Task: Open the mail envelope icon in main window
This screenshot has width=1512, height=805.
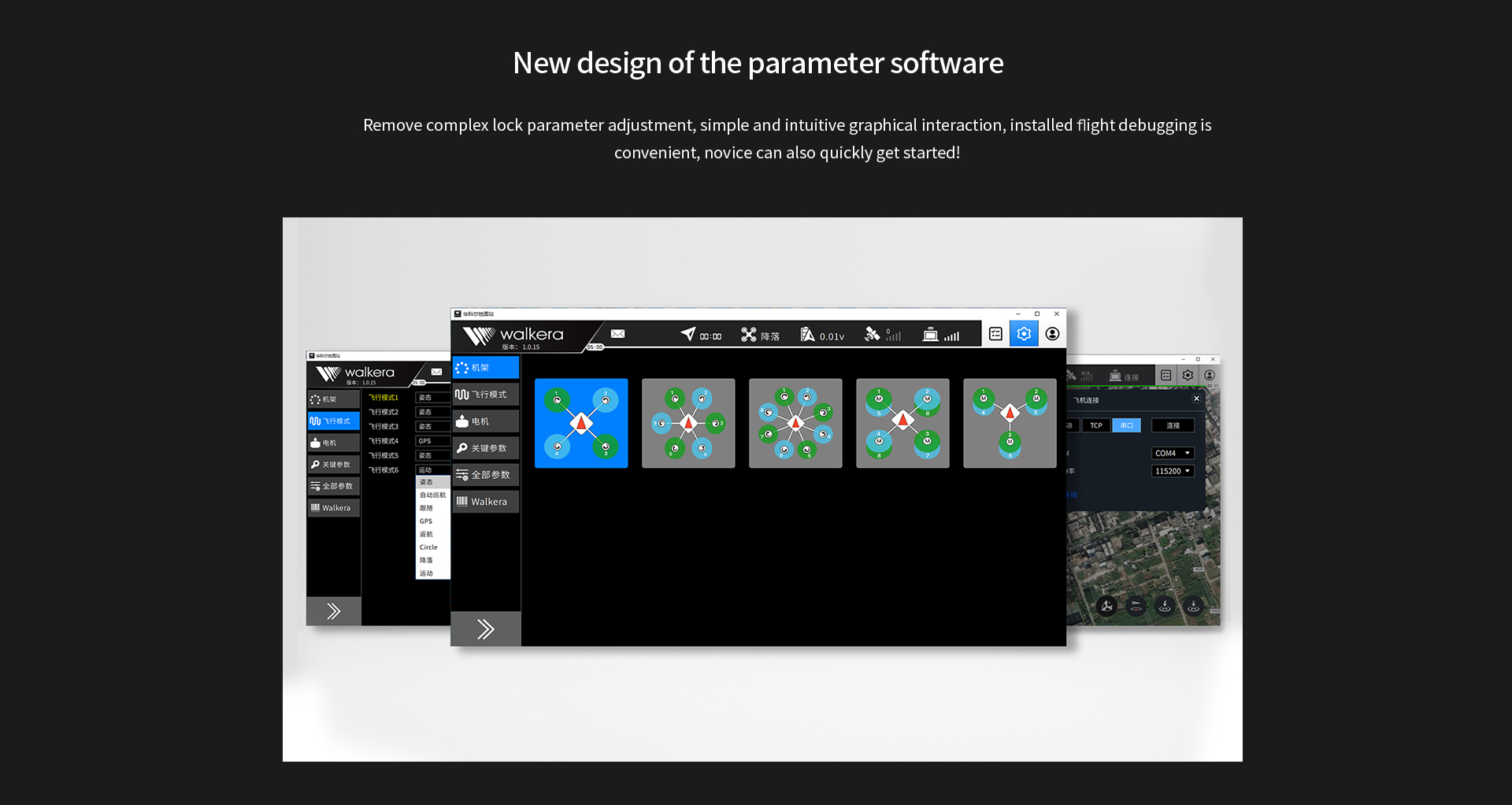Action: coord(618,334)
